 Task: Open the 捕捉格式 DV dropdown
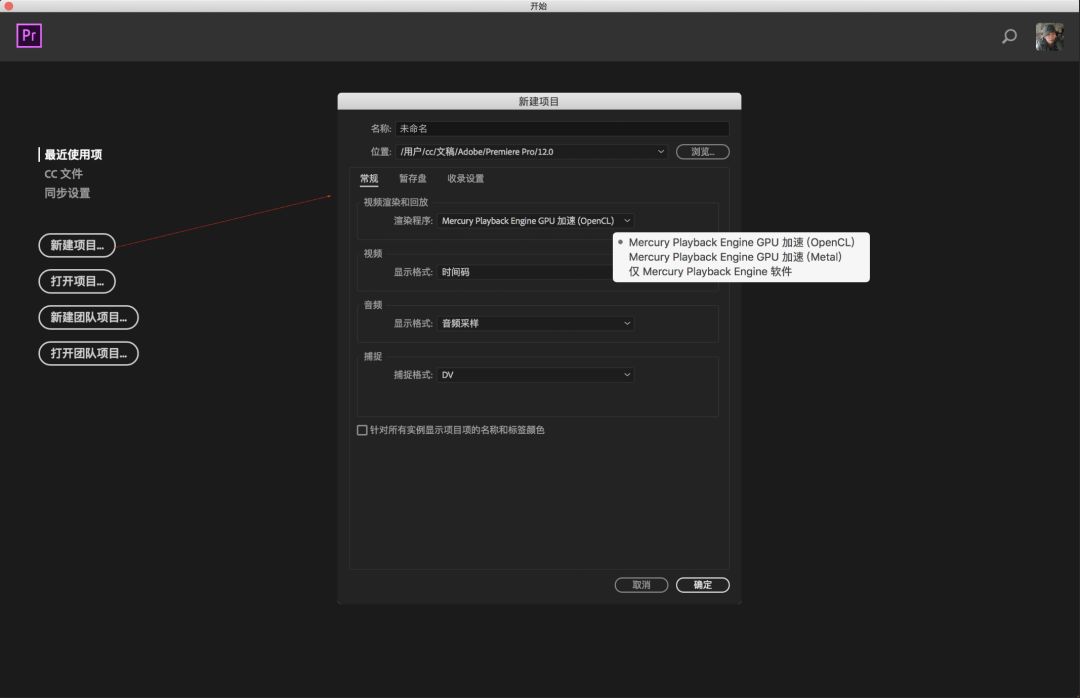point(535,375)
